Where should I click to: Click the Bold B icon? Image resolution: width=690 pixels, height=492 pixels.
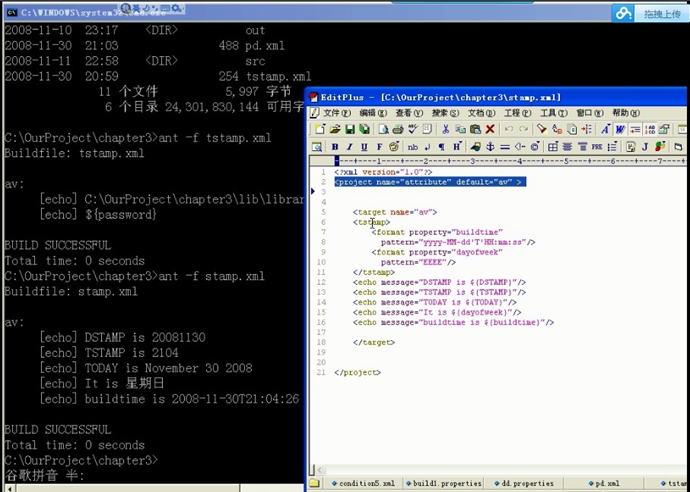pos(335,147)
